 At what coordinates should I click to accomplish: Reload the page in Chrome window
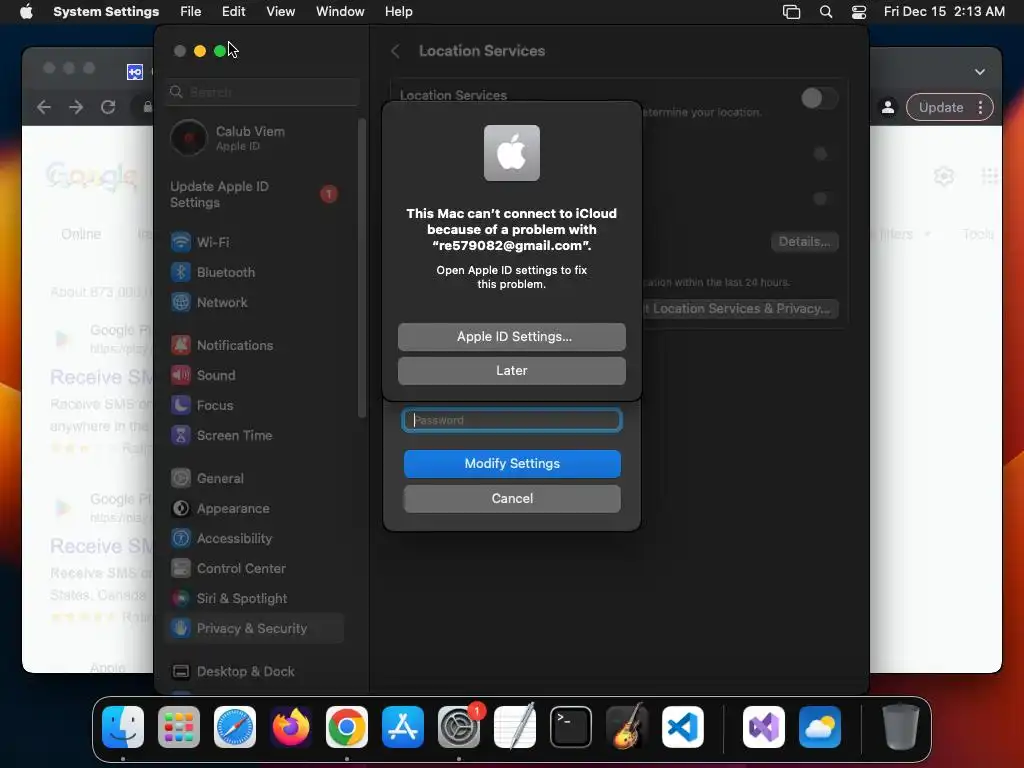click(108, 107)
